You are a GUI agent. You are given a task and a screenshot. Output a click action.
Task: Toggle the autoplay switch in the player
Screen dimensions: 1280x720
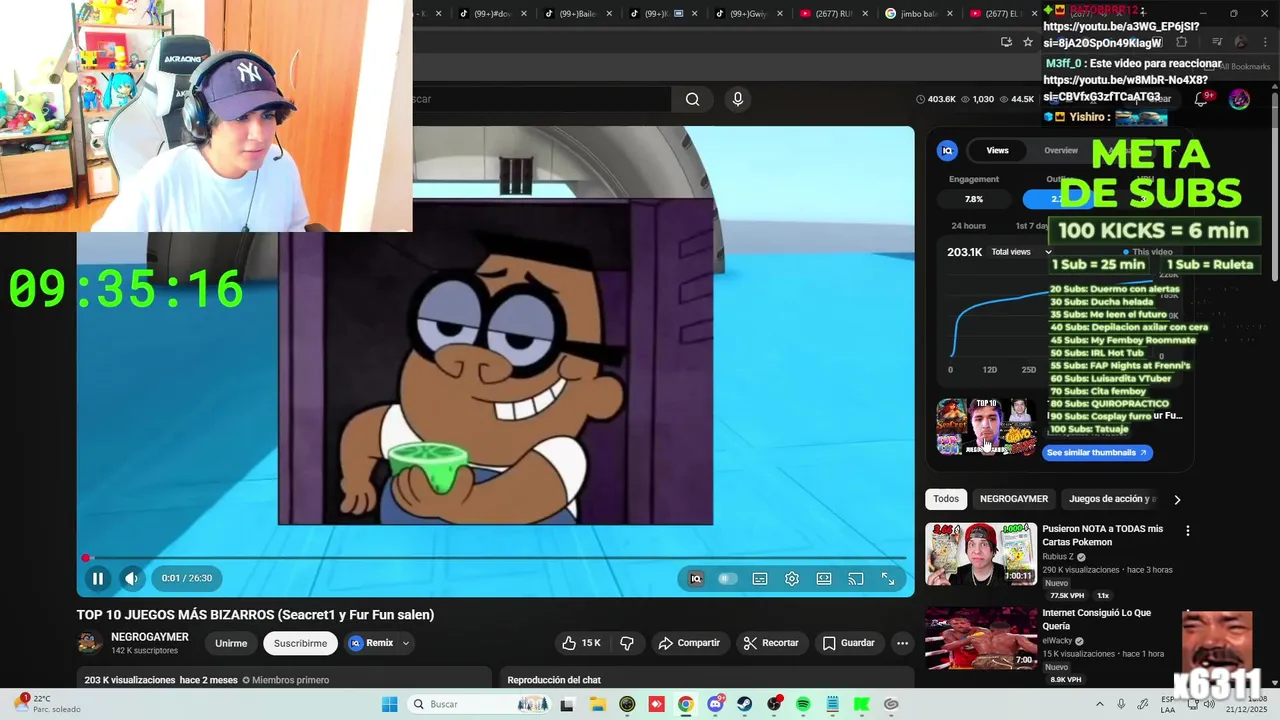click(728, 578)
